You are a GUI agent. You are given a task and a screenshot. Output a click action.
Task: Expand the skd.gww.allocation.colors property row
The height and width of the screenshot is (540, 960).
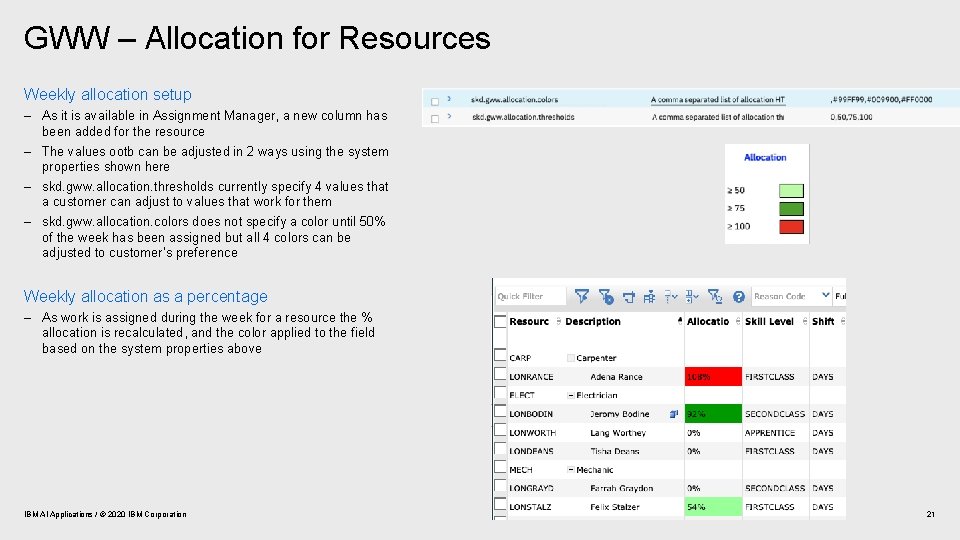pyautogui.click(x=449, y=99)
